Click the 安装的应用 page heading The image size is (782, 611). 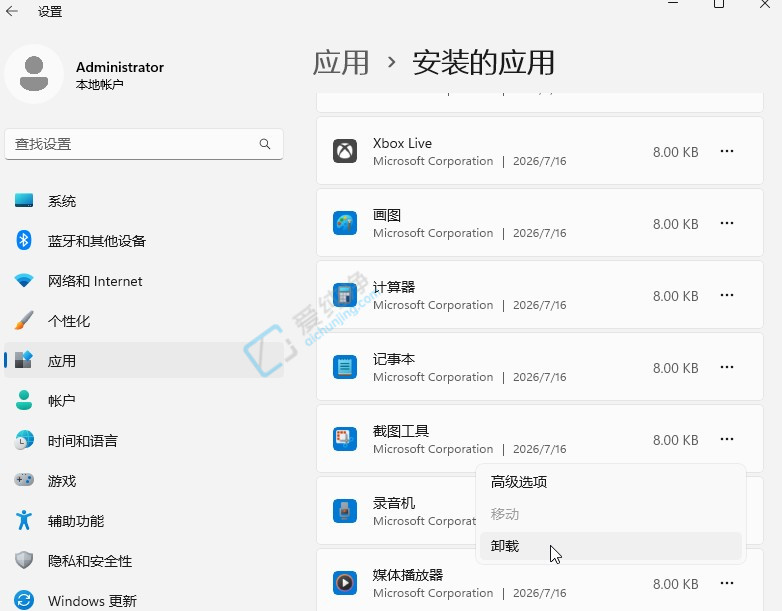[x=483, y=62]
